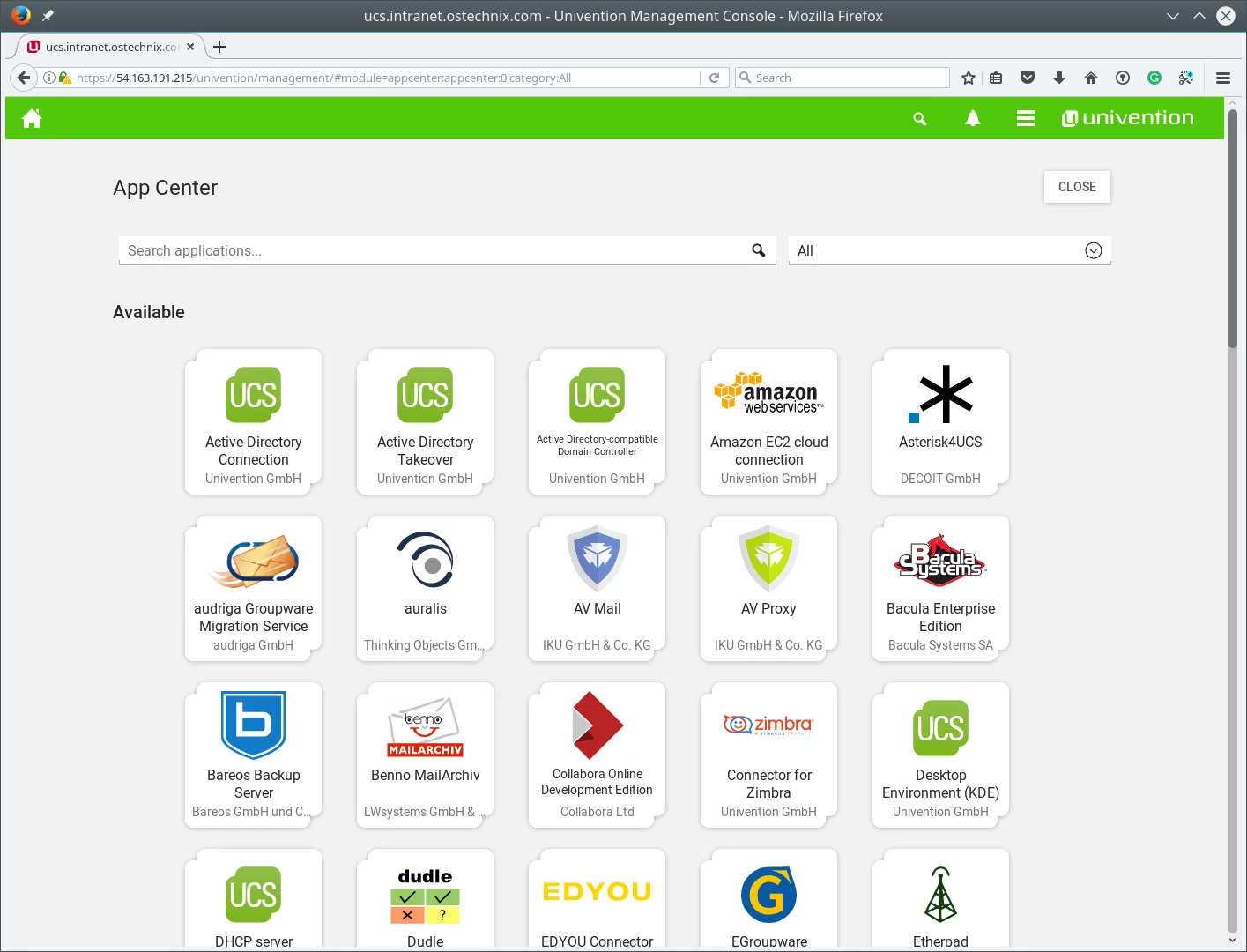The width and height of the screenshot is (1247, 952).
Task: Reload the page in Firefox
Action: pyautogui.click(x=715, y=78)
